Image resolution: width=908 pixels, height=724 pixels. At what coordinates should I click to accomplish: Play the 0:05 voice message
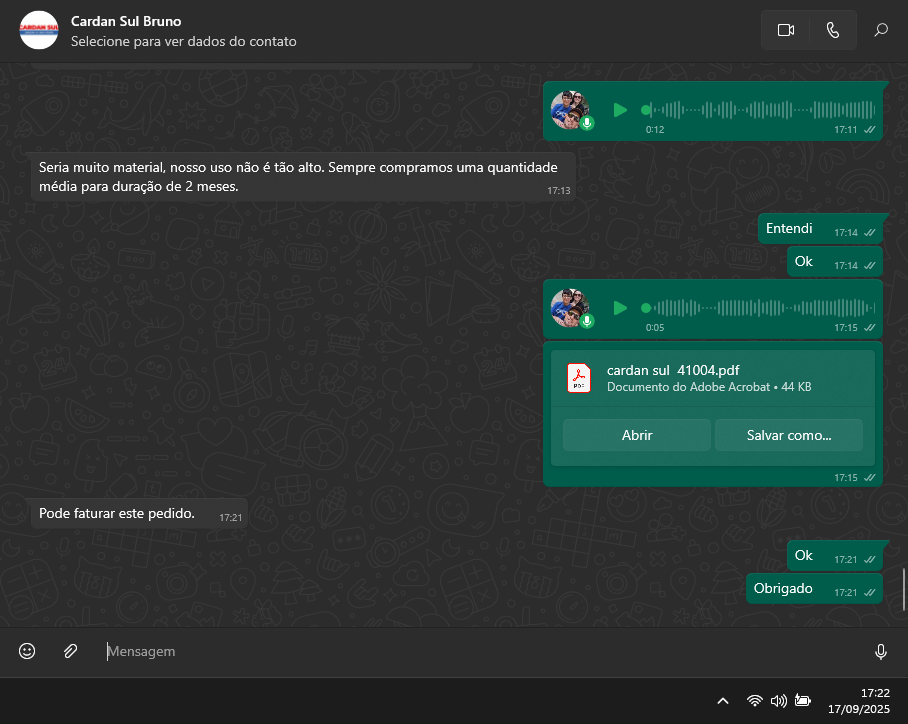pyautogui.click(x=620, y=308)
